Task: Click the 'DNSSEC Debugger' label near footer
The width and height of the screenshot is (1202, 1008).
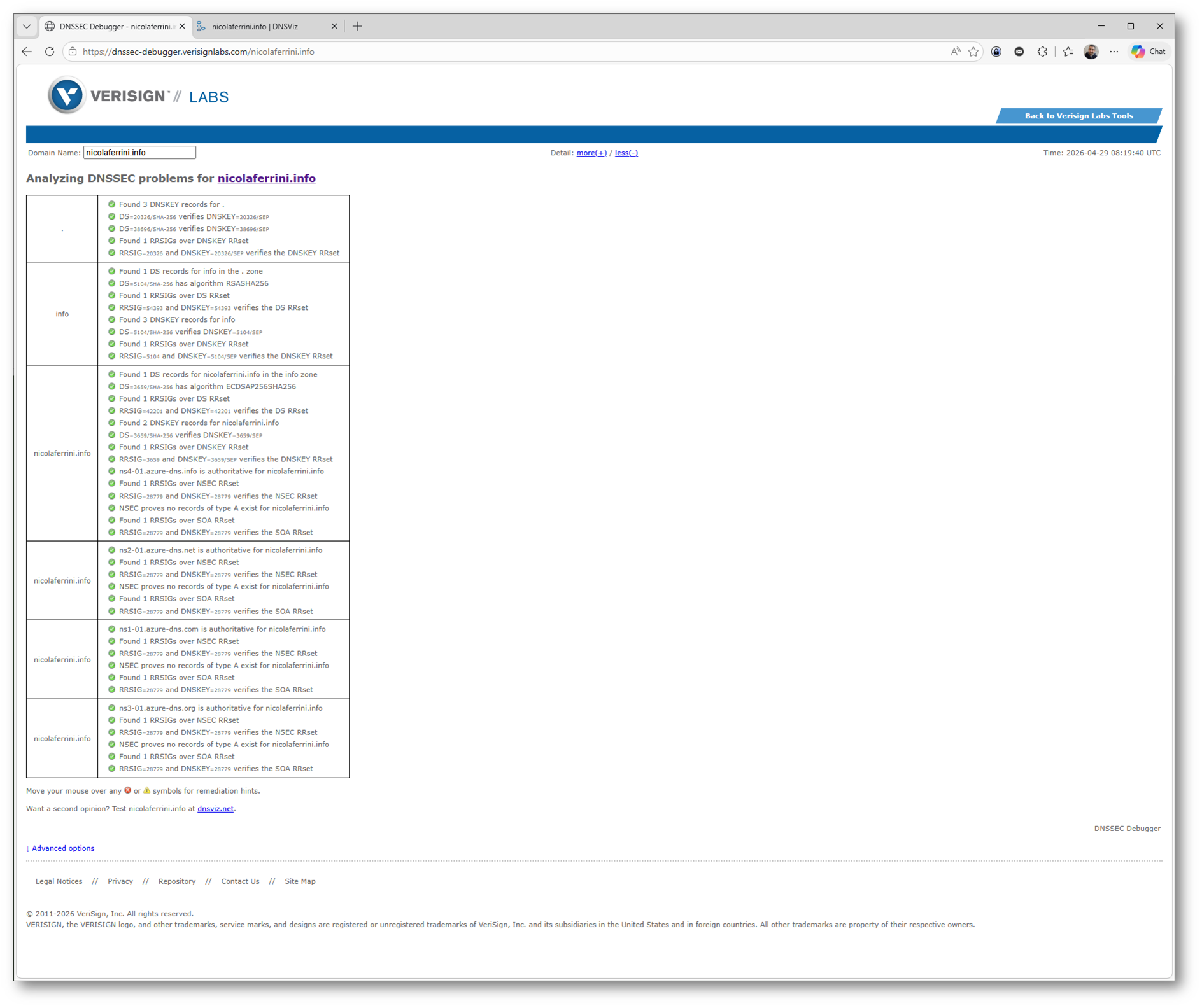Action: tap(1127, 829)
